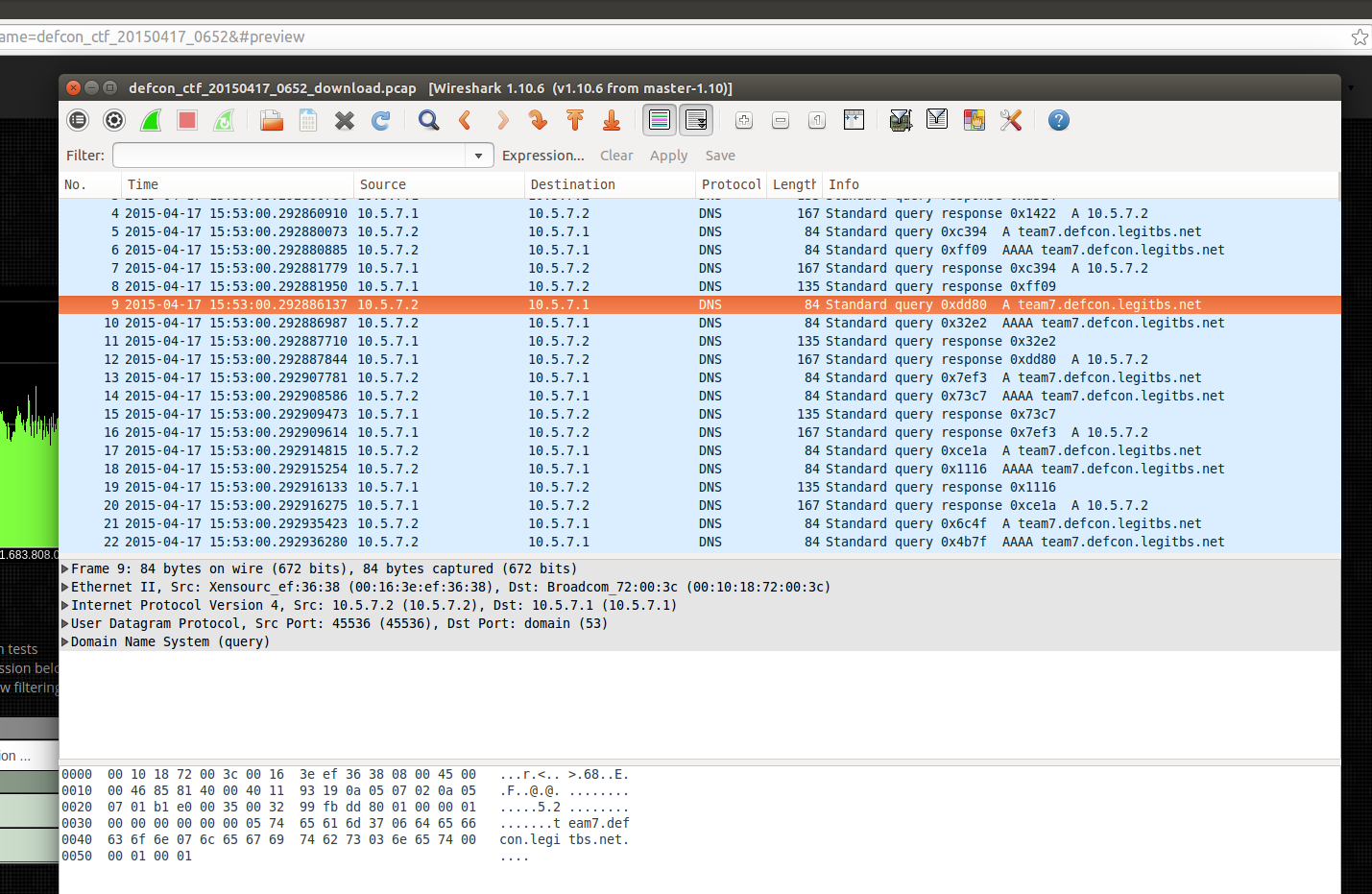Open the coloring rules editor
The image size is (1372, 894).
tap(974, 120)
